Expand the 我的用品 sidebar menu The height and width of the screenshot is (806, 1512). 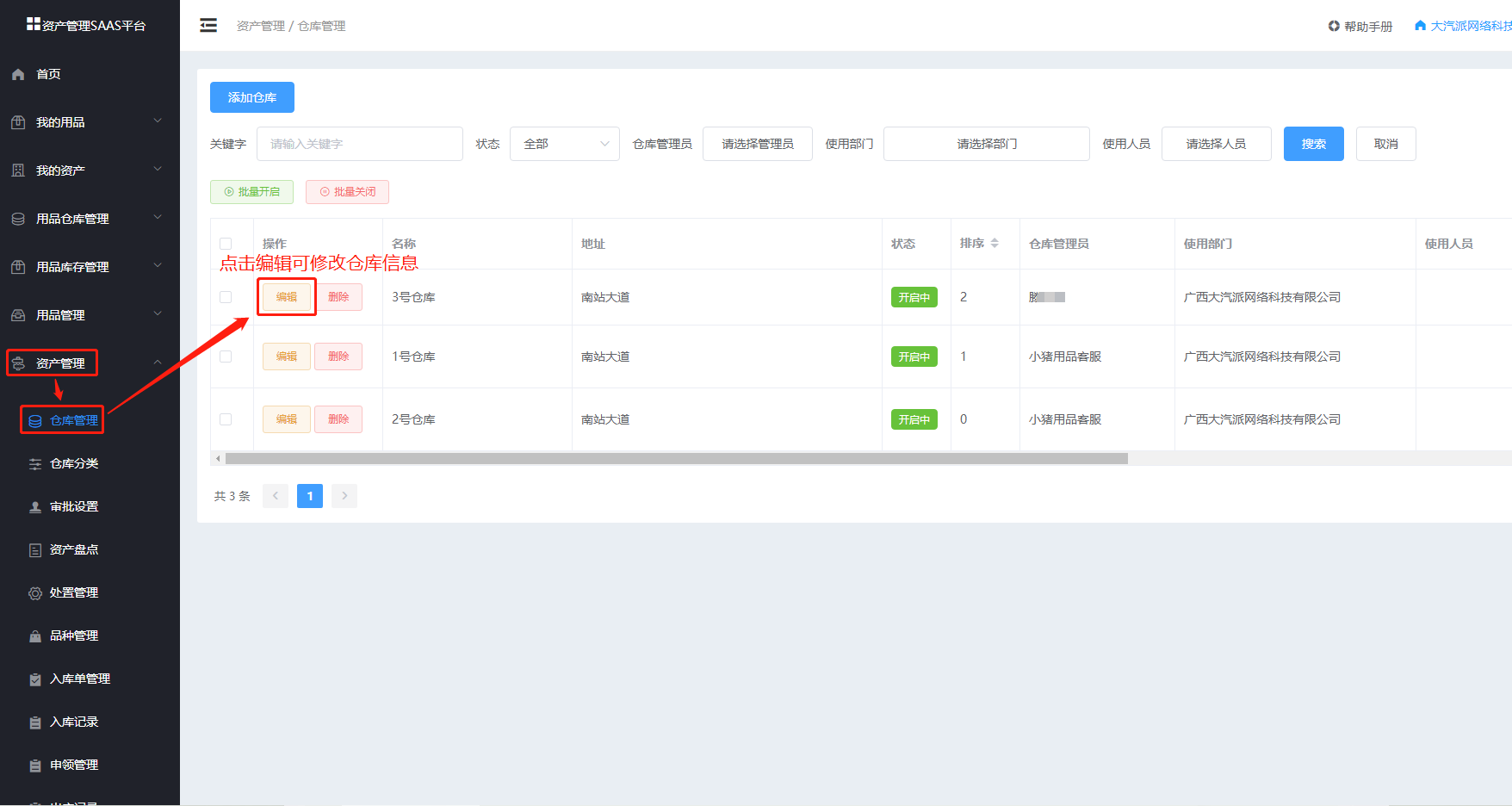pyautogui.click(x=86, y=122)
